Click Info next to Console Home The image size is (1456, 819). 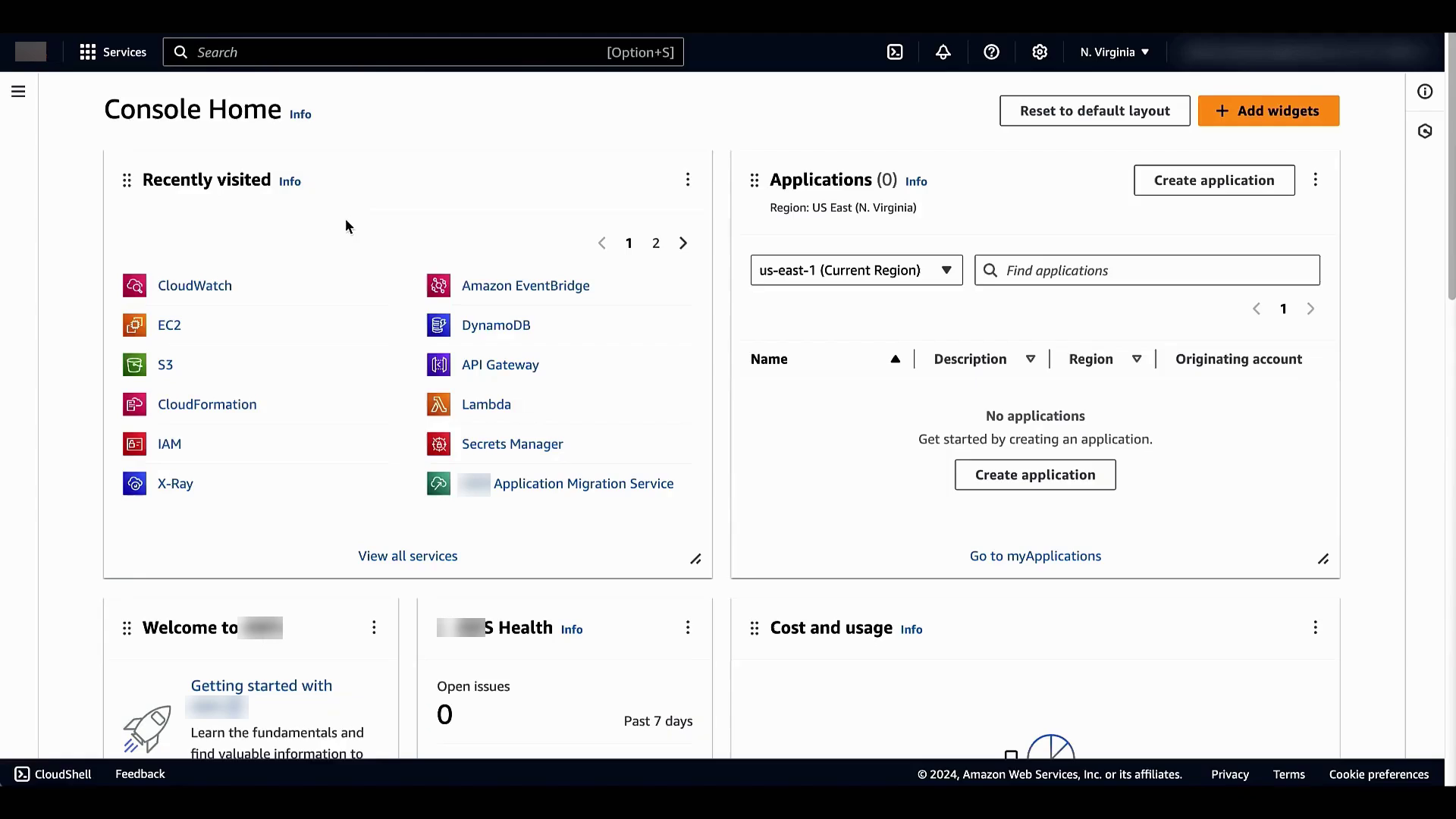[300, 115]
